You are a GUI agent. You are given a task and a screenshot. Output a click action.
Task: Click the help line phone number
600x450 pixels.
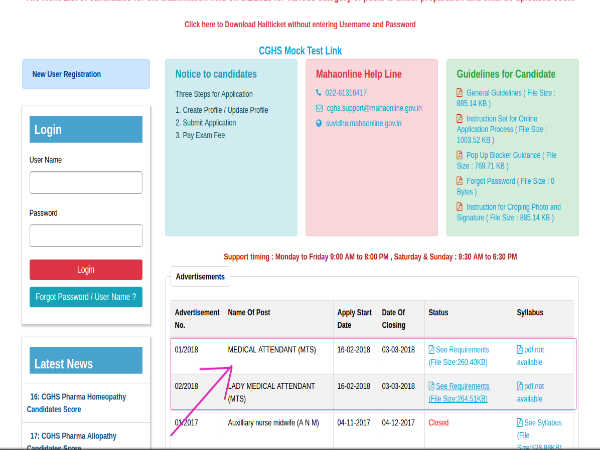tap(346, 93)
